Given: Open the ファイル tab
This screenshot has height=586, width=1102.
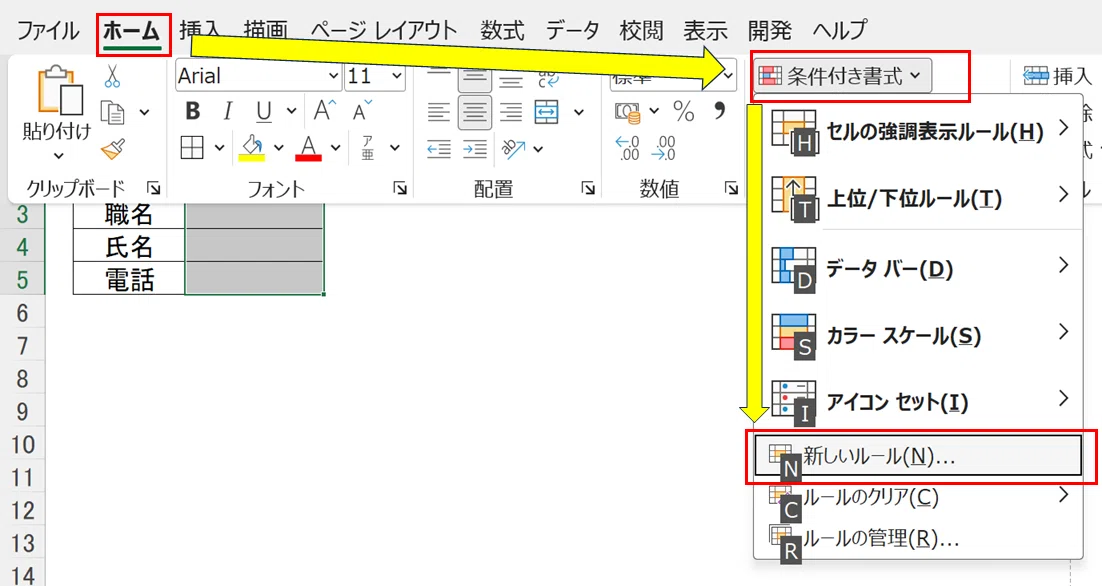Looking at the screenshot, I should (x=48, y=31).
